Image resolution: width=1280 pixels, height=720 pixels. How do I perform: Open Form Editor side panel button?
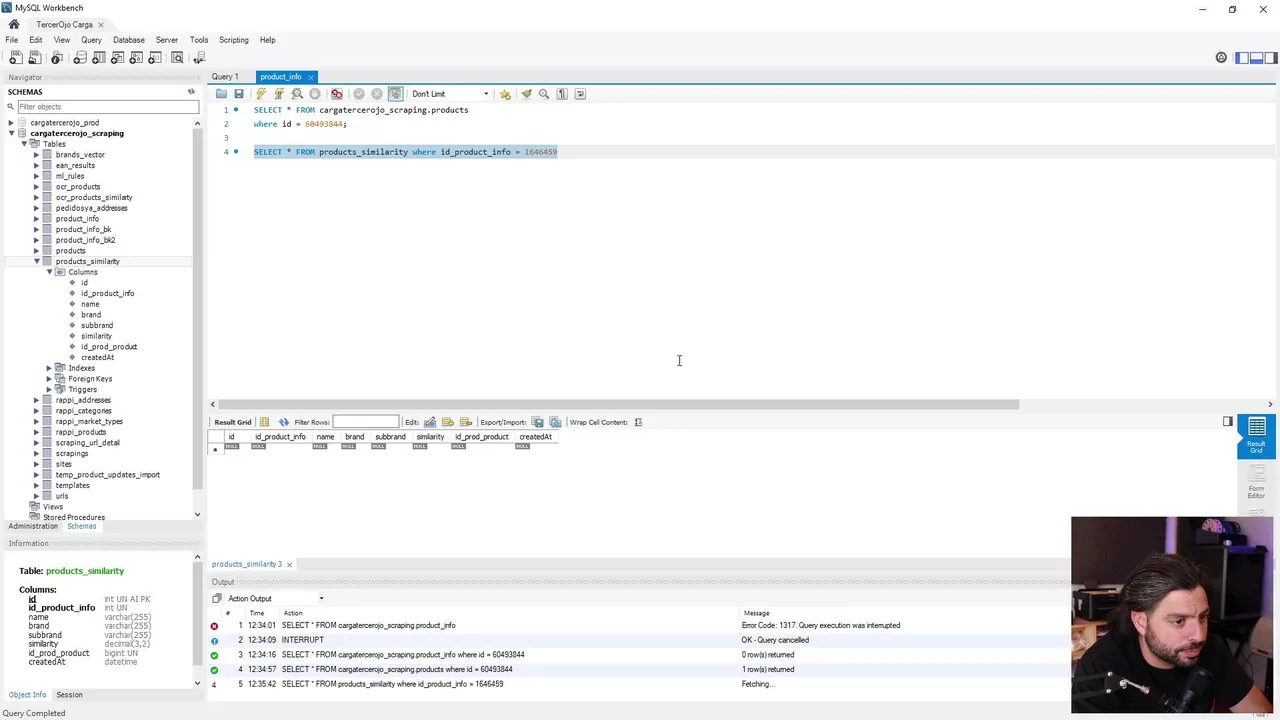coord(1256,483)
